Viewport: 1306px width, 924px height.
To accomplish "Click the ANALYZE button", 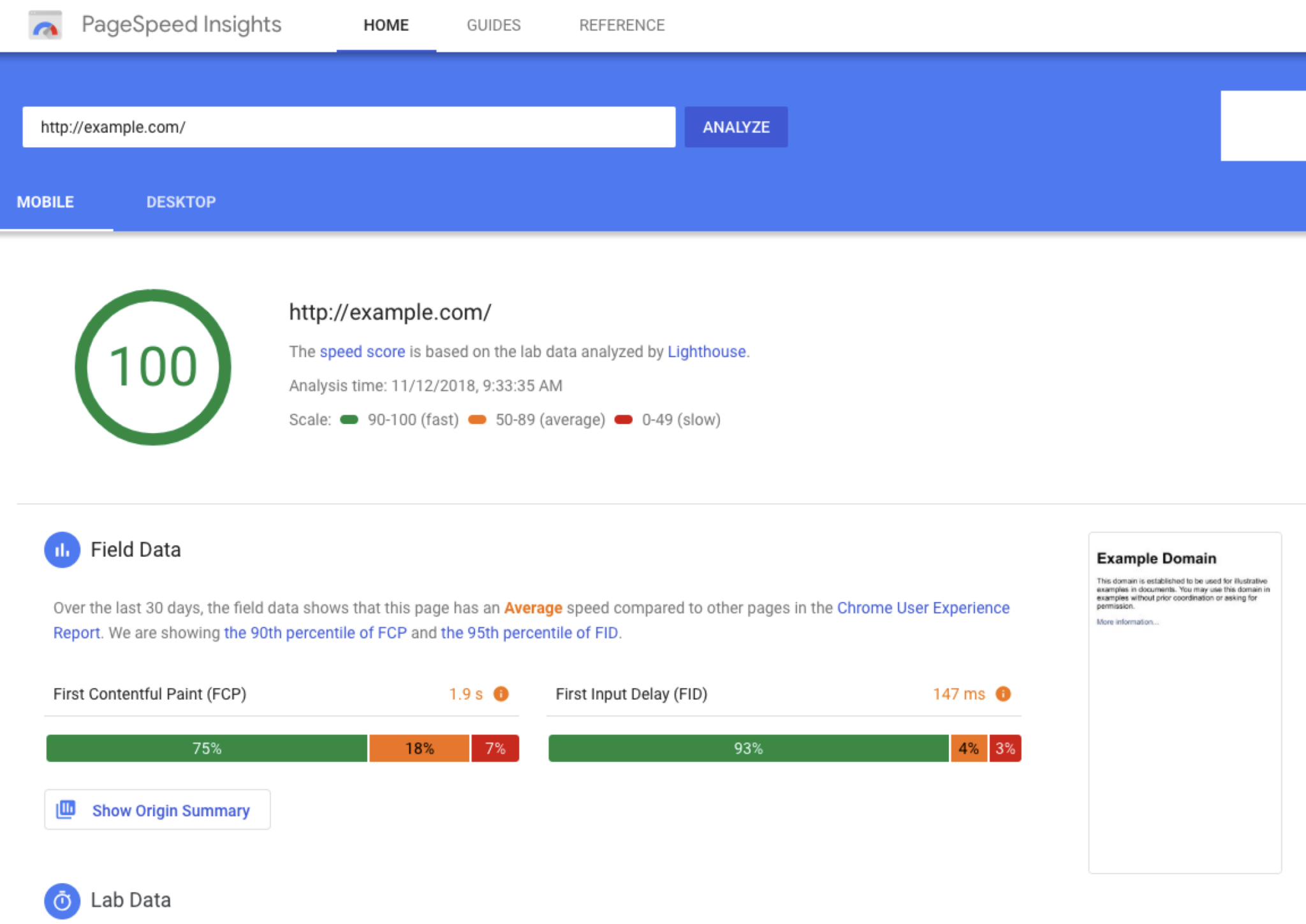I will pyautogui.click(x=736, y=127).
